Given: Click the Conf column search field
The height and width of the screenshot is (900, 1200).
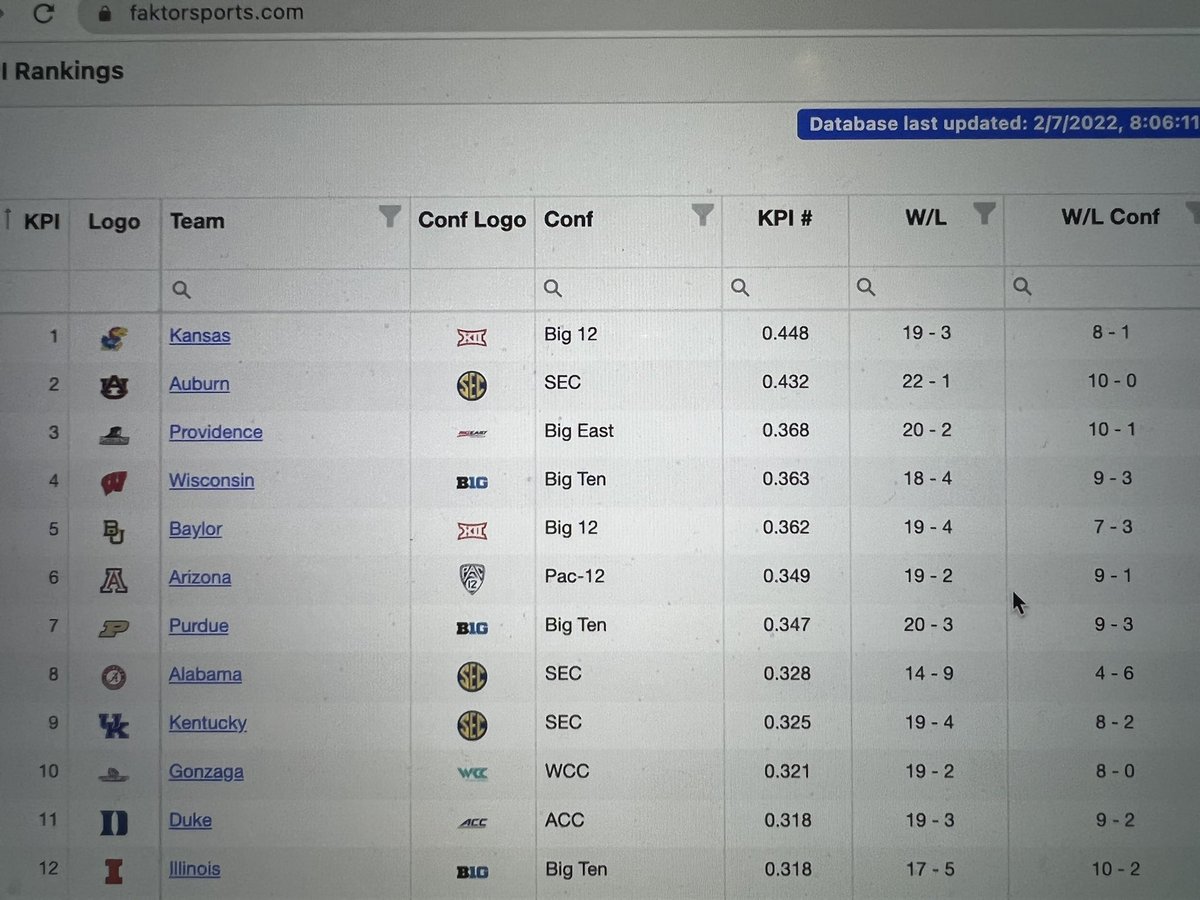Looking at the screenshot, I should pos(628,289).
